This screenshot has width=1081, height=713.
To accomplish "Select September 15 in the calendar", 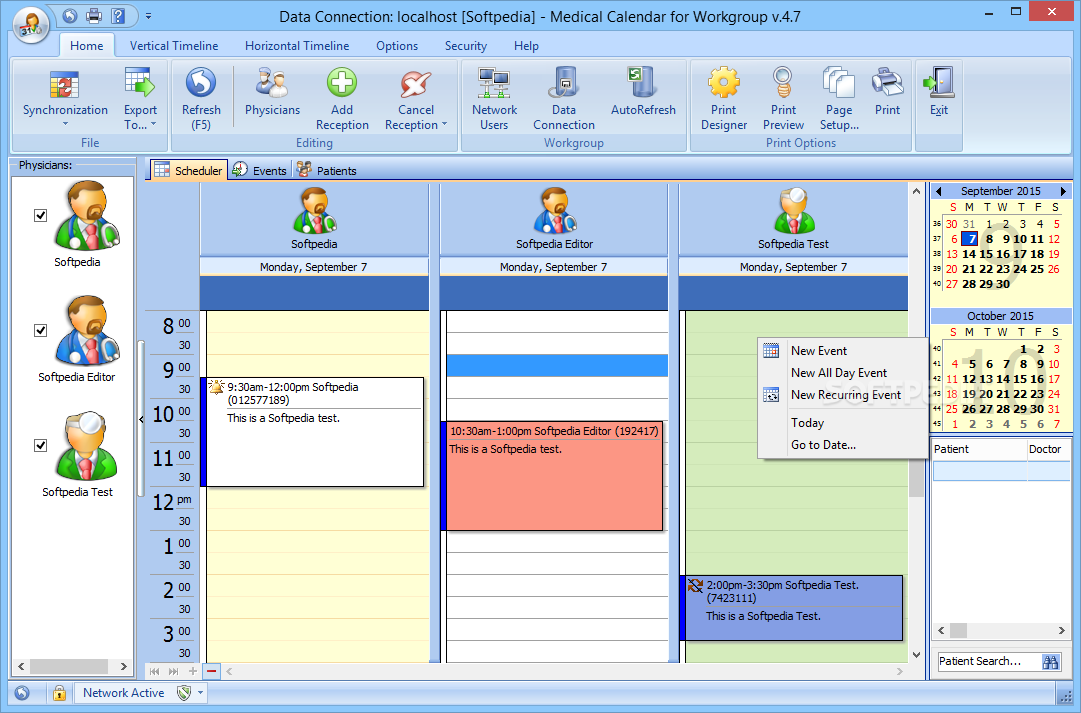I will [x=986, y=254].
